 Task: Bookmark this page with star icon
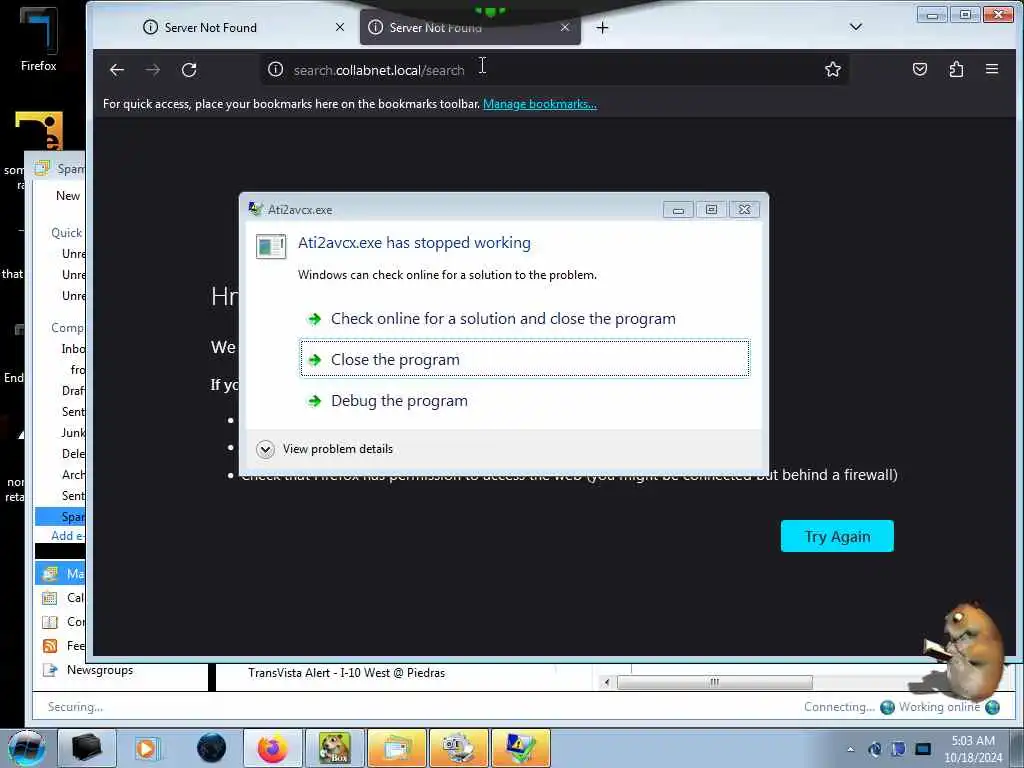click(x=833, y=69)
